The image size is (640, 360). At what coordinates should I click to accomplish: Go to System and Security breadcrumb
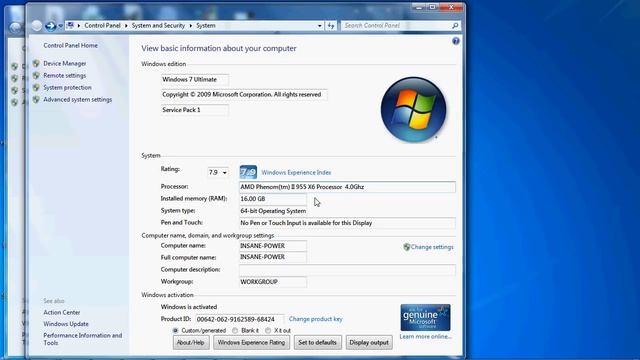coord(158,25)
